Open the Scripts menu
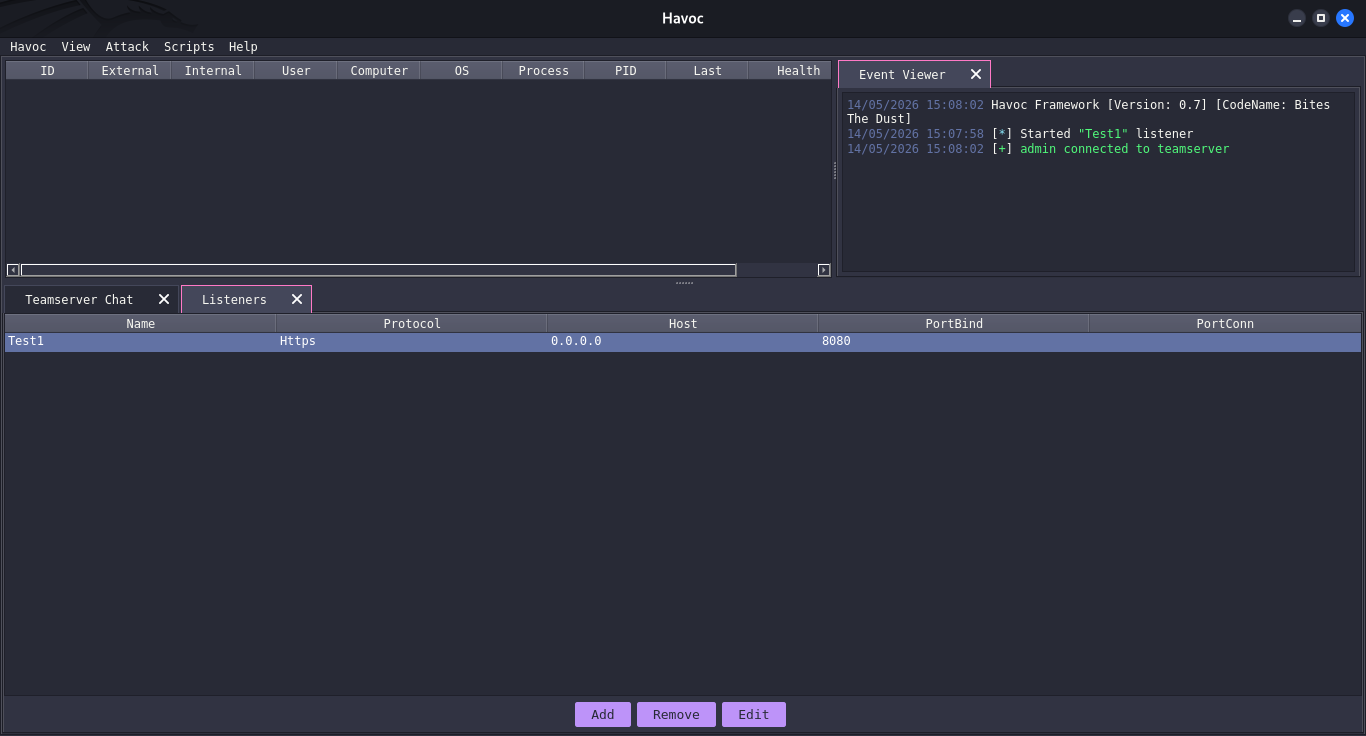Viewport: 1366px width, 736px height. [189, 47]
